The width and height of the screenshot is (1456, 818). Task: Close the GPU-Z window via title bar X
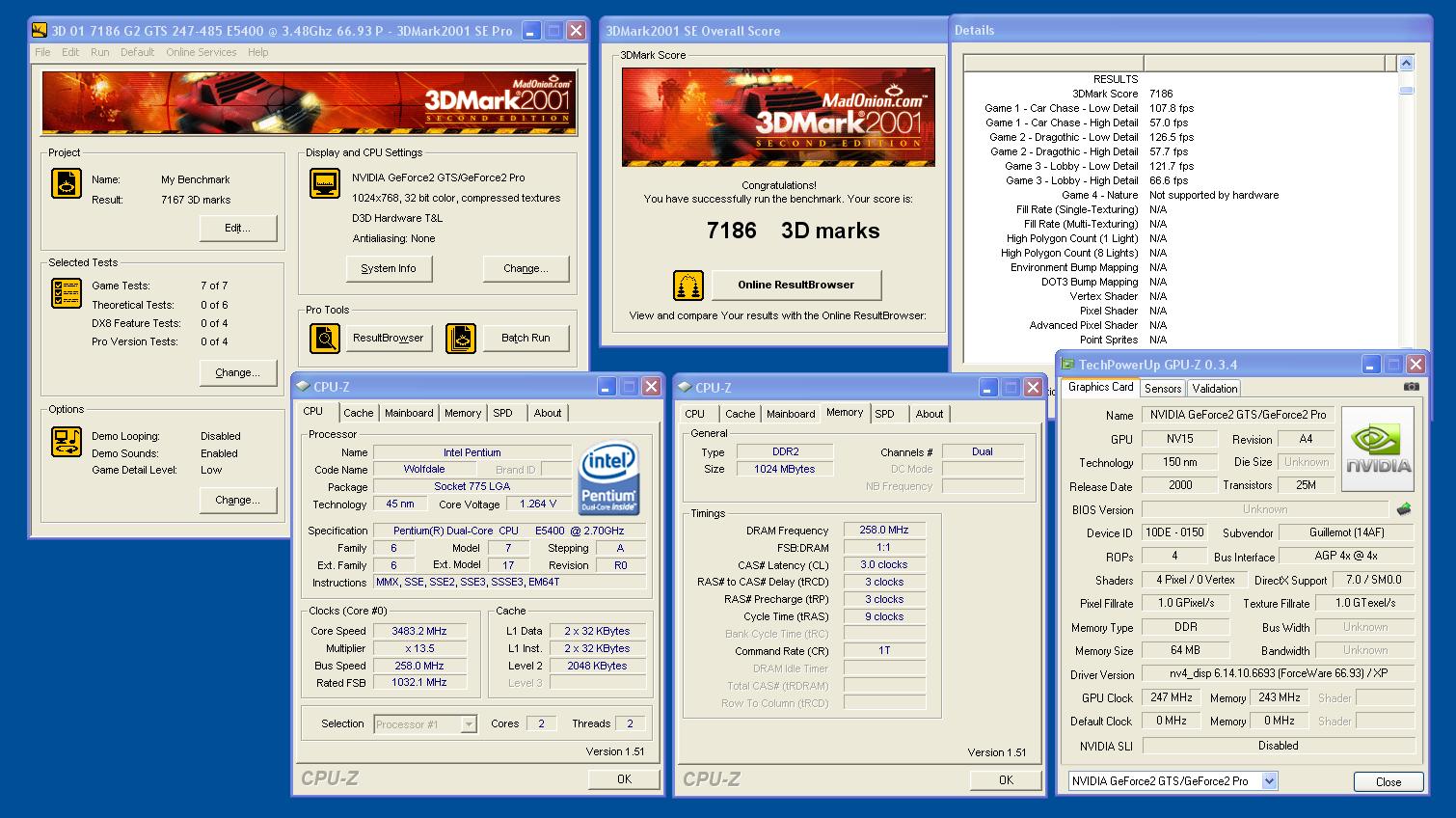click(1416, 365)
